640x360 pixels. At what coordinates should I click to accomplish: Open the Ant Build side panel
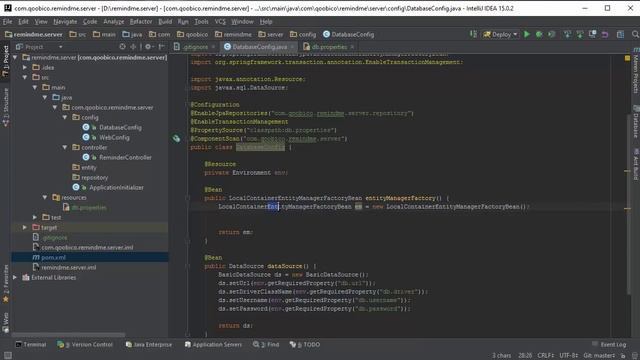636,164
